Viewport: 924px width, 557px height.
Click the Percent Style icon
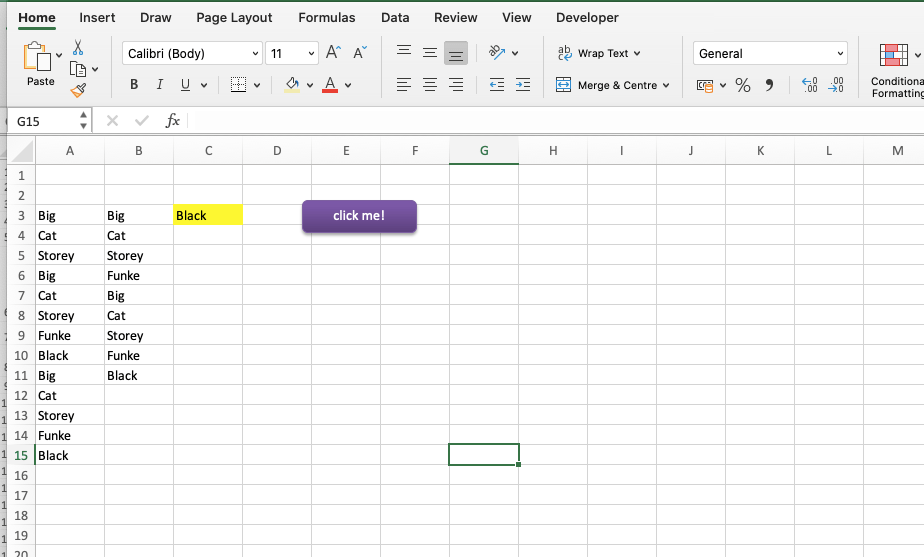coord(743,85)
